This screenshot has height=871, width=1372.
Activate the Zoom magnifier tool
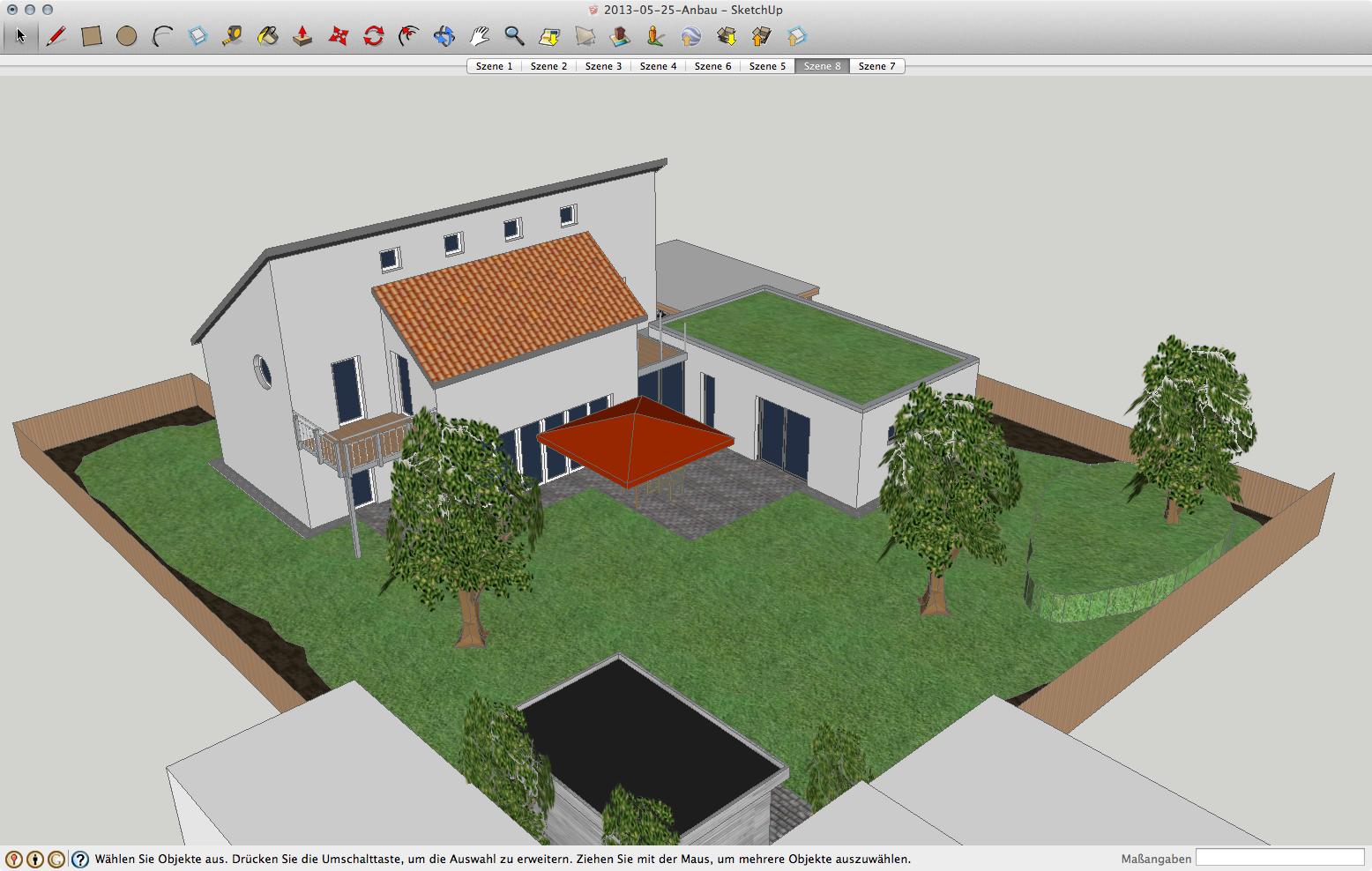(x=514, y=36)
